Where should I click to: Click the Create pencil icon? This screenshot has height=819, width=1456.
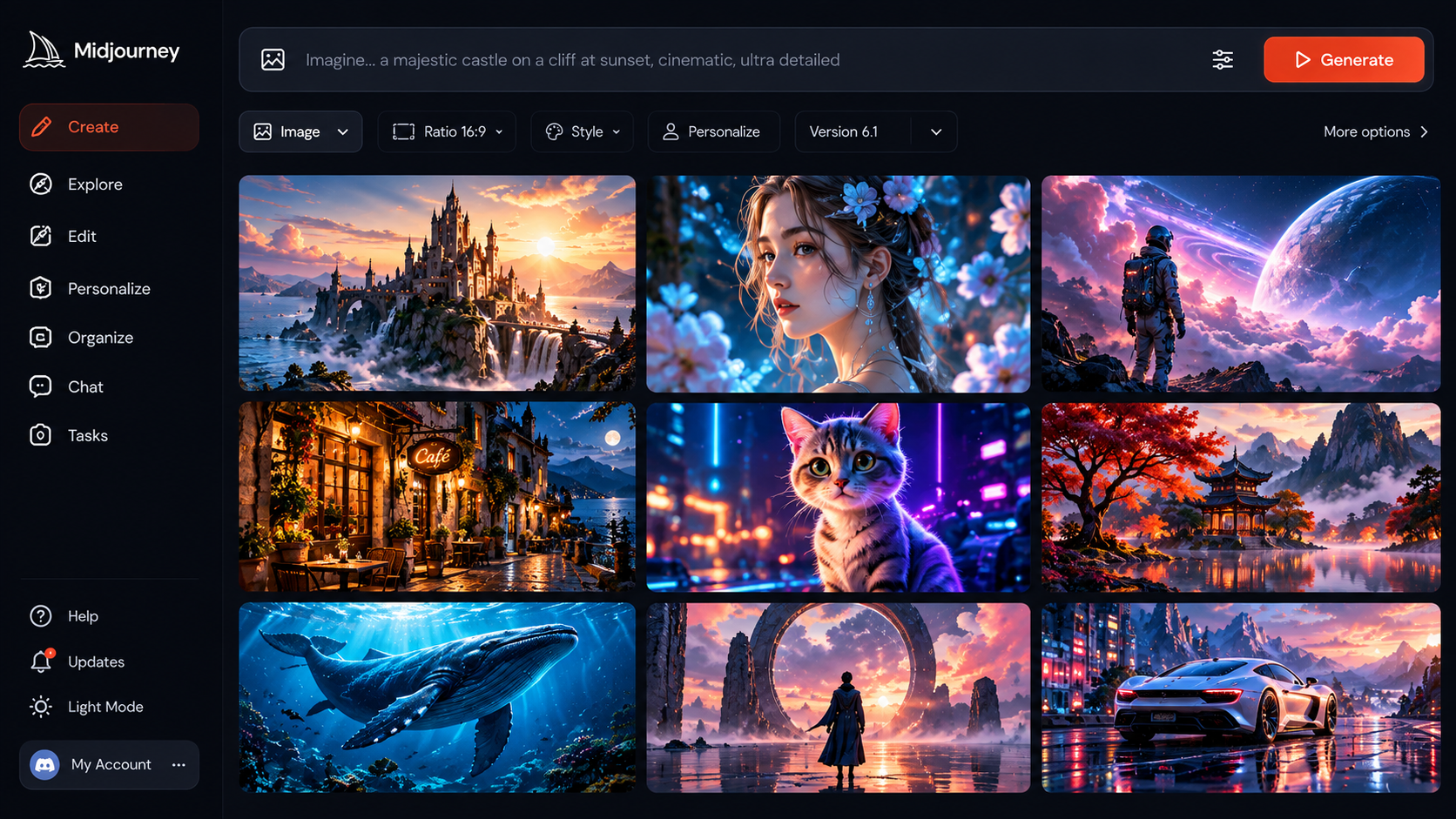click(41, 127)
